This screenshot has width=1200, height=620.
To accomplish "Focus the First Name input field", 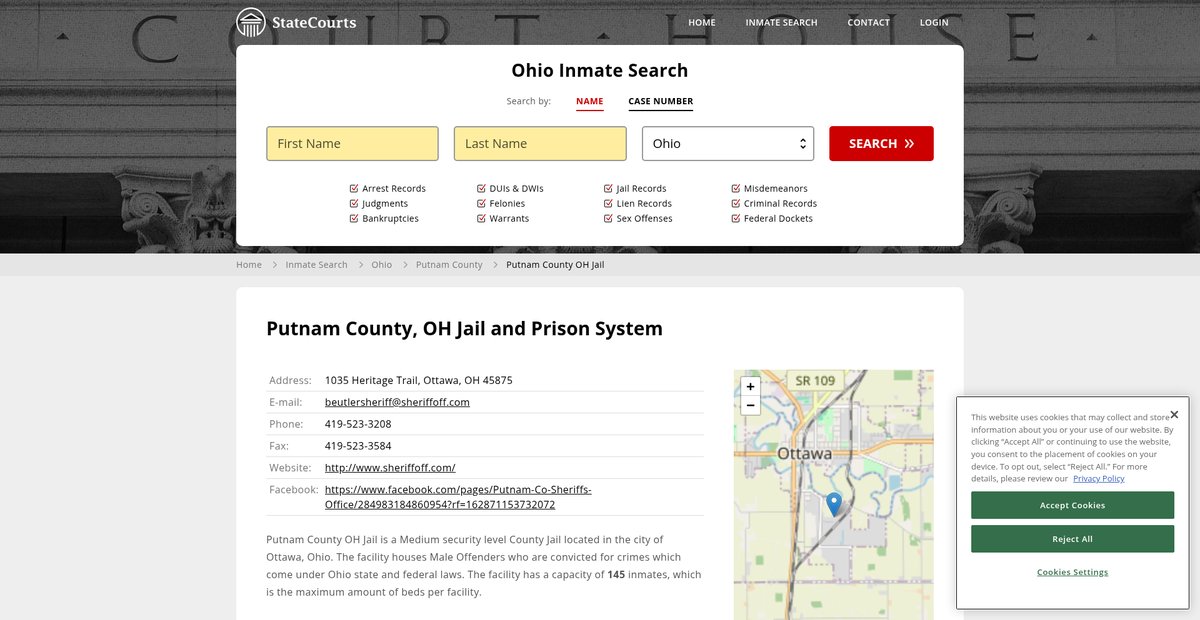I will coord(352,144).
